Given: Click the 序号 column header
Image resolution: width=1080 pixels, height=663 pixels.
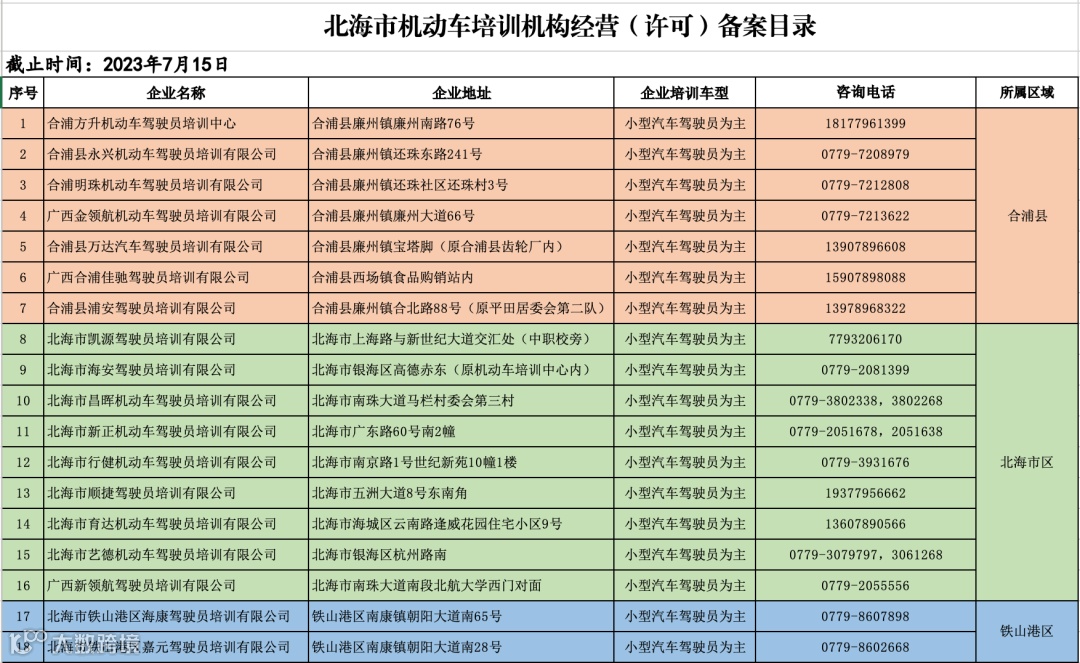Looking at the screenshot, I should point(23,93).
